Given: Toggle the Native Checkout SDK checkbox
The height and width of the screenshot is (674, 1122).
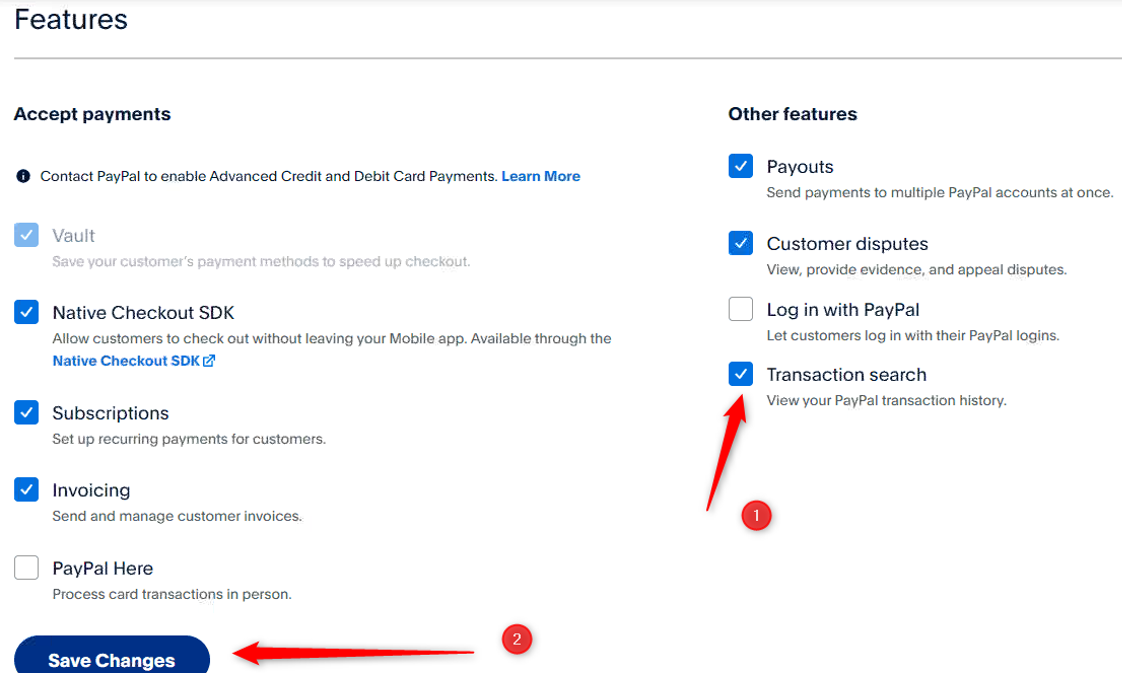Looking at the screenshot, I should pos(26,312).
